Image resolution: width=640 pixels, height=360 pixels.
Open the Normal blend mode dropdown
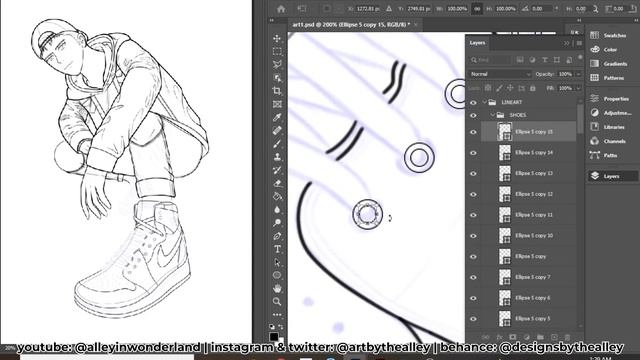500,74
